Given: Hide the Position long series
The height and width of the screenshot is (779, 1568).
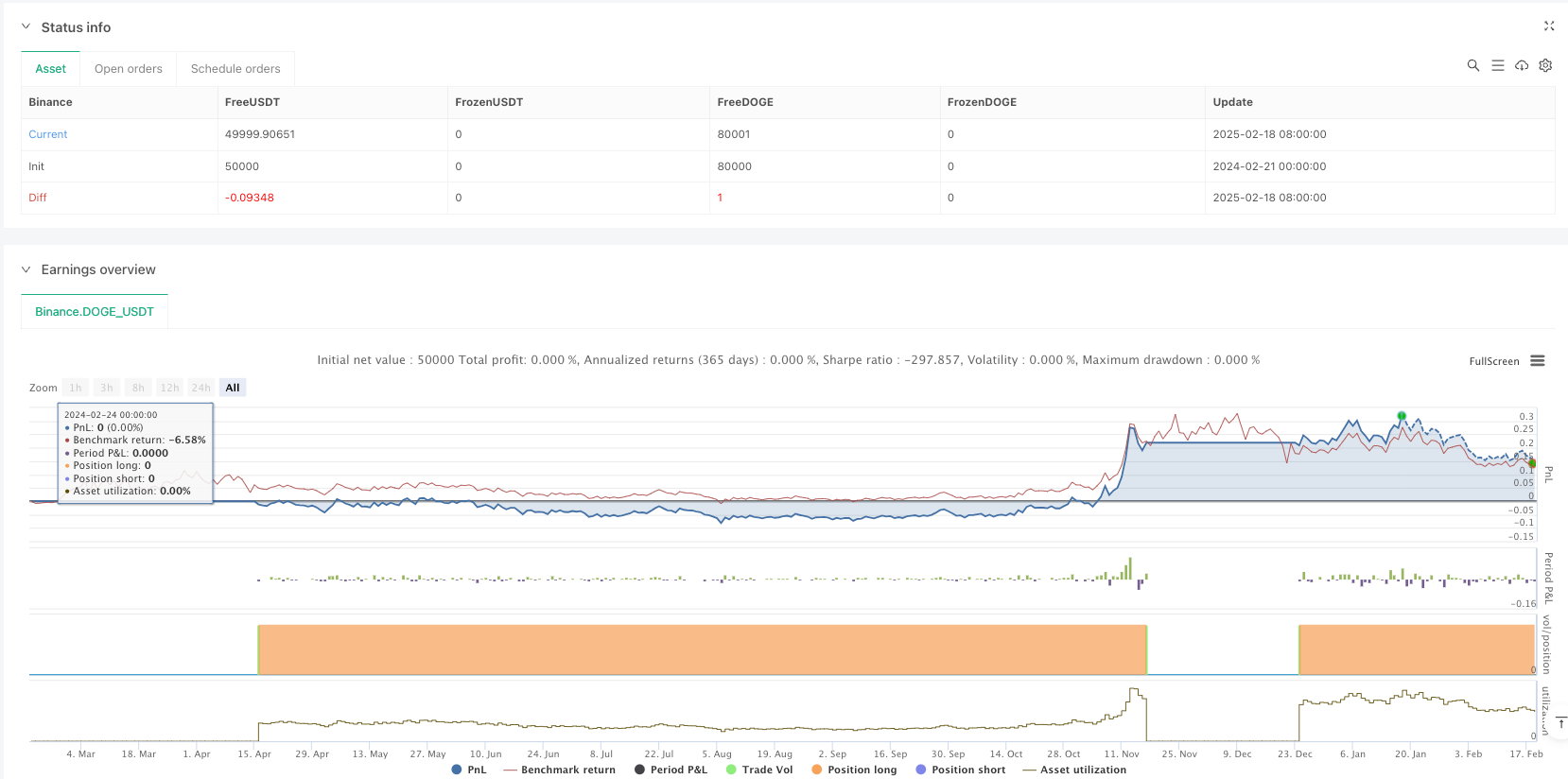Looking at the screenshot, I should [853, 770].
